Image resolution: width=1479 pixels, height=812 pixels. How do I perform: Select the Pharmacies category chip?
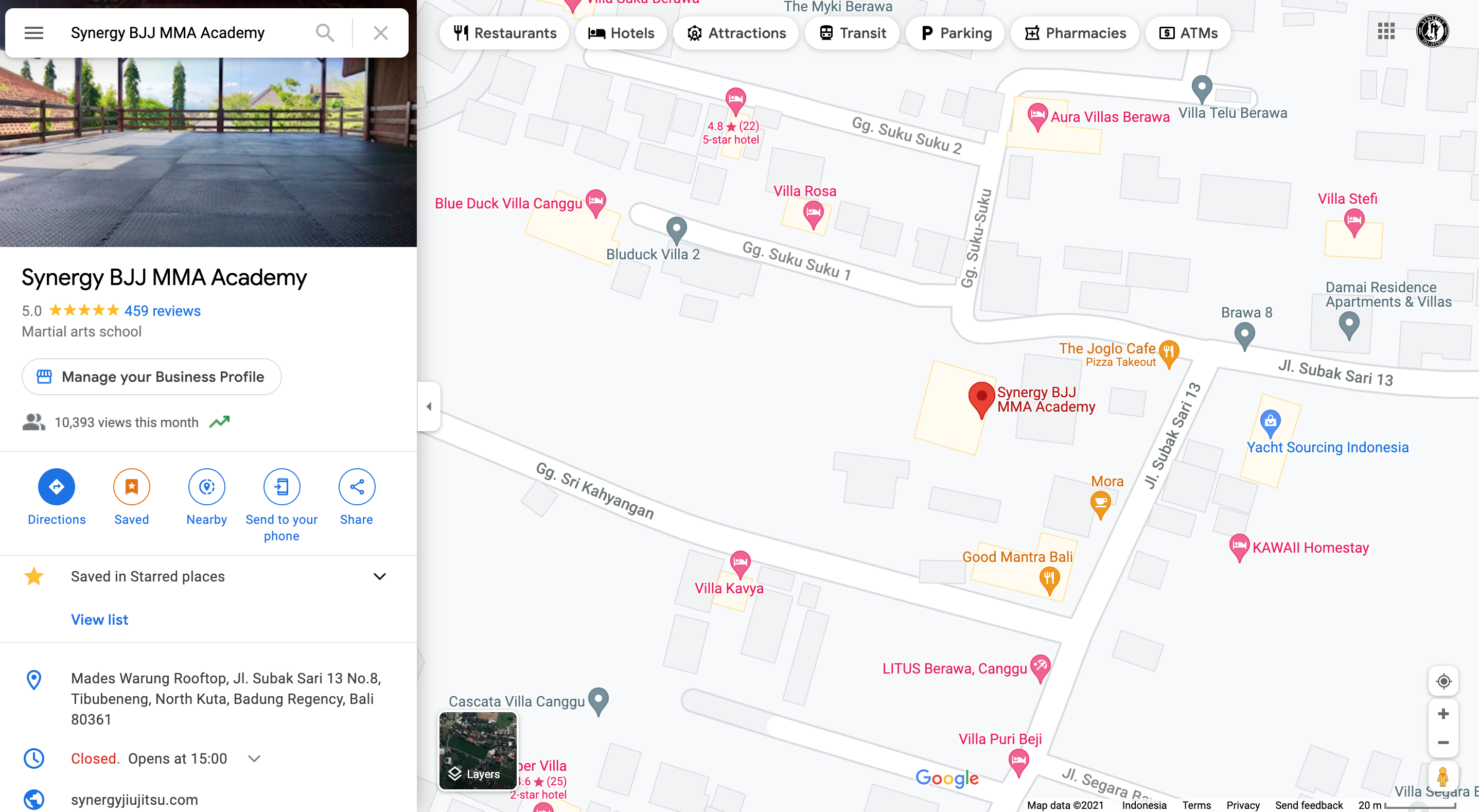pyautogui.click(x=1076, y=33)
